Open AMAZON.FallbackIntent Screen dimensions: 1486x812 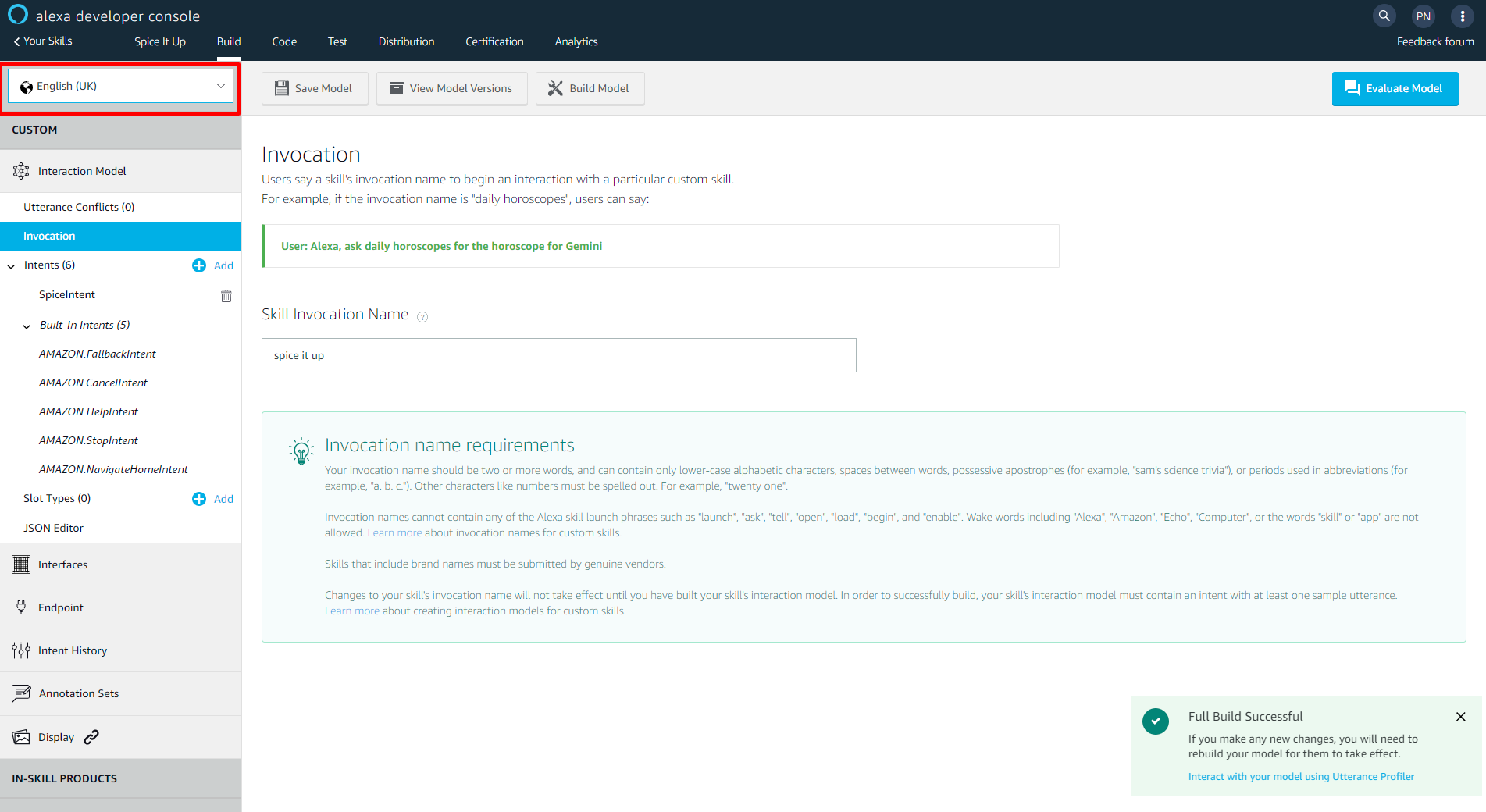click(x=98, y=354)
